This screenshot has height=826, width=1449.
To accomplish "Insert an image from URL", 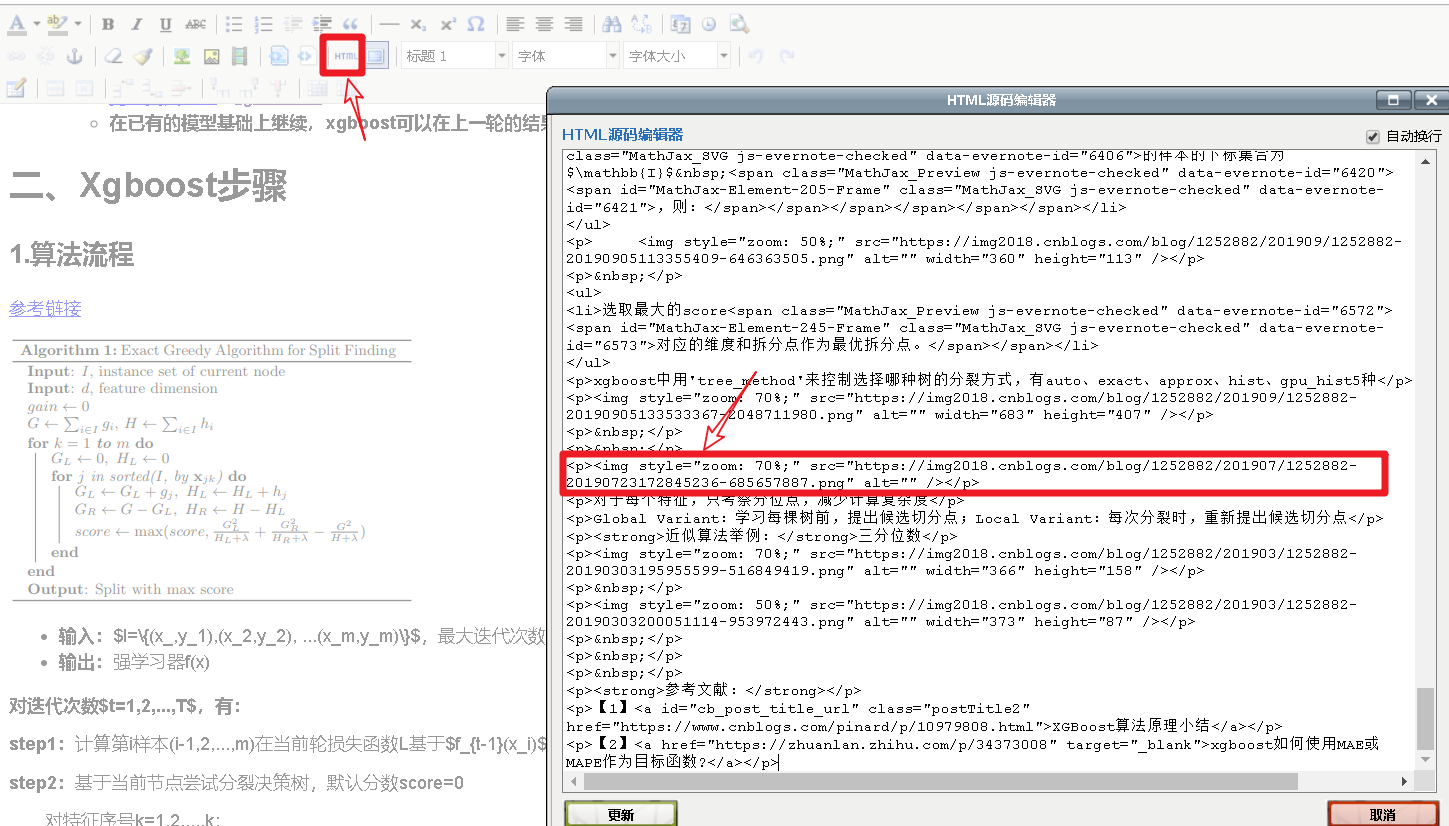I will (x=182, y=56).
